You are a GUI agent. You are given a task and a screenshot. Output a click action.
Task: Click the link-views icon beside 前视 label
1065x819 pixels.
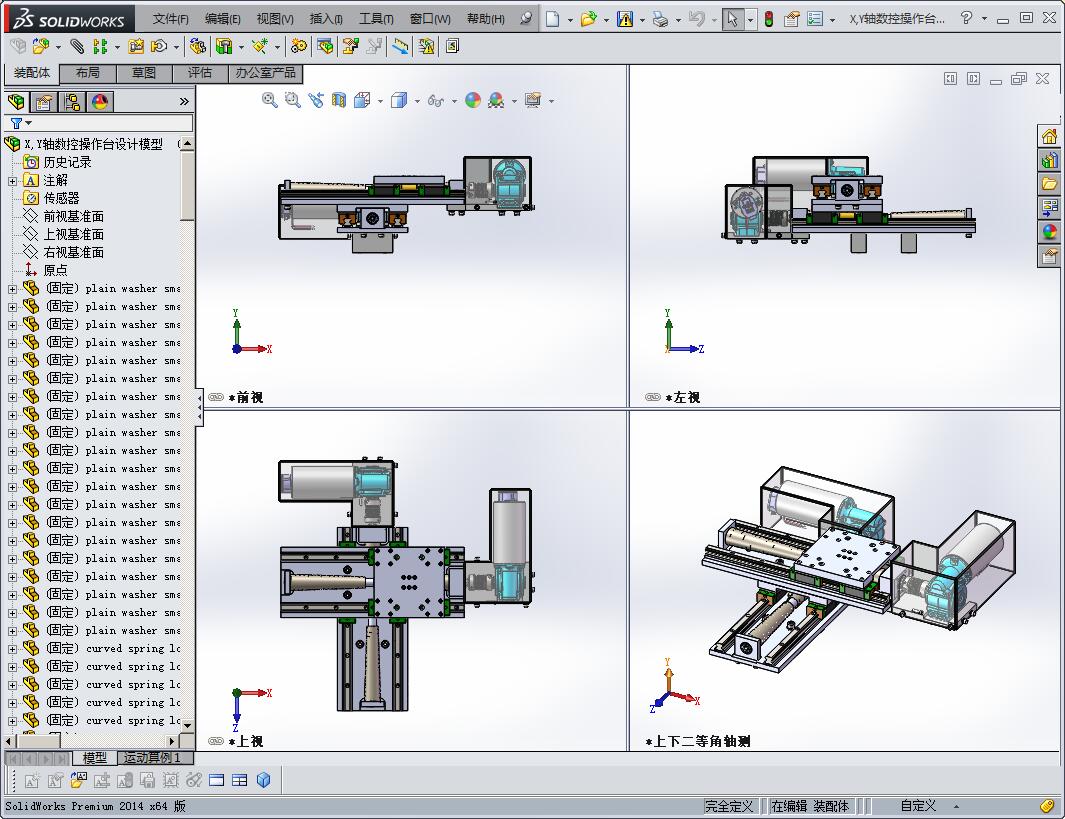pos(216,397)
